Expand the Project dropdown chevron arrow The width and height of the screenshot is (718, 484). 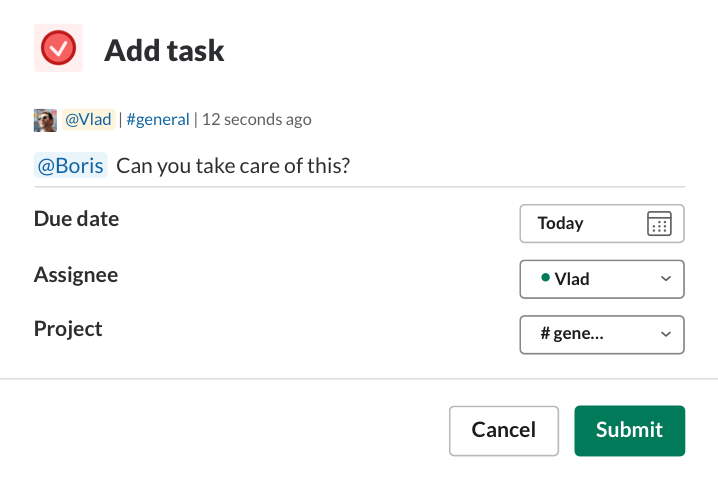(x=666, y=334)
